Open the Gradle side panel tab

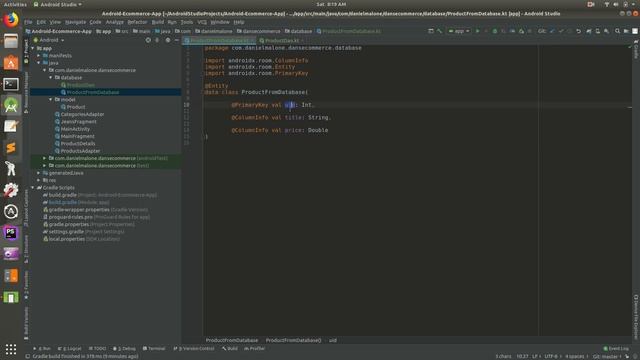[x=636, y=49]
